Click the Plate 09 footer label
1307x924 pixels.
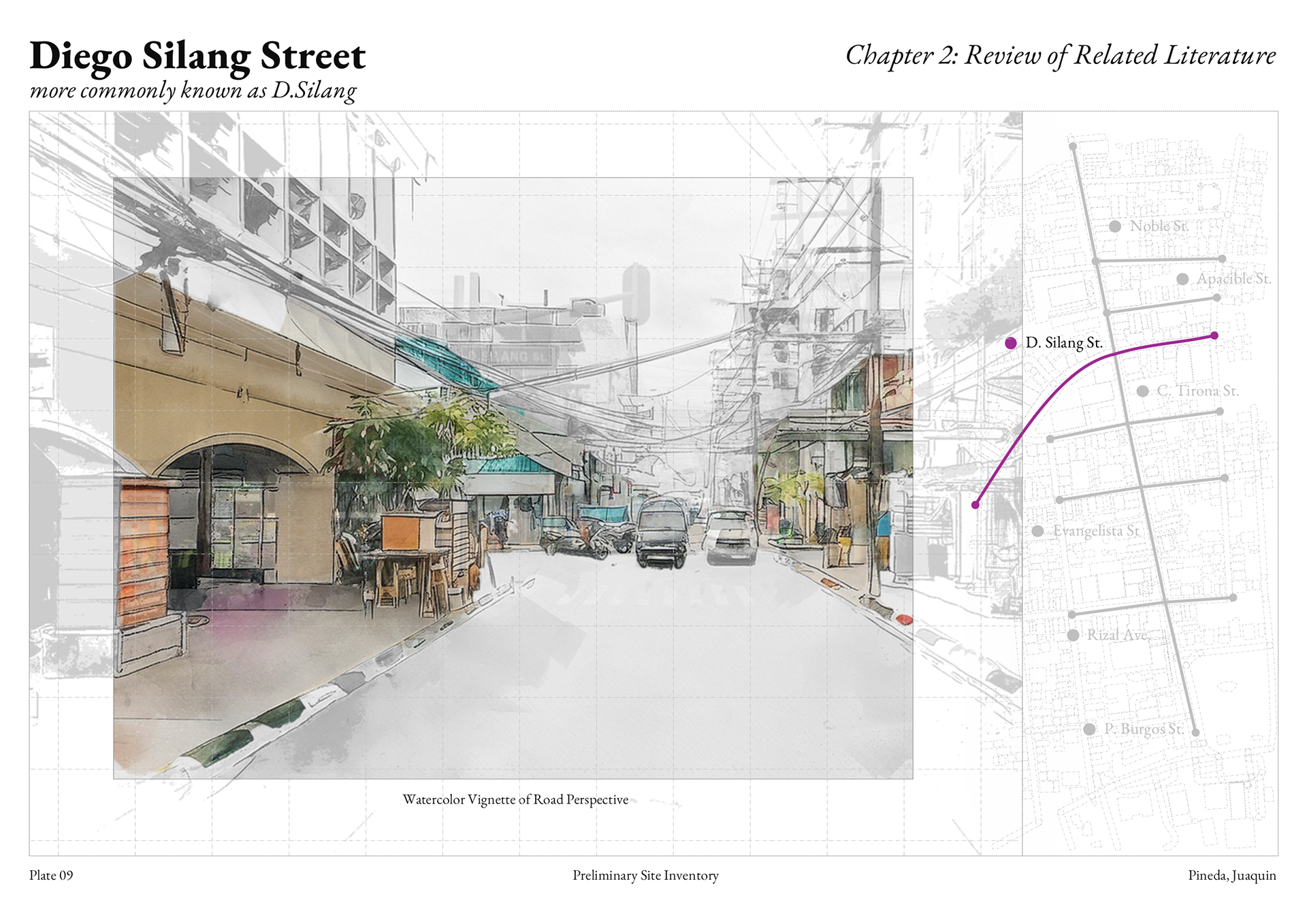pos(51,876)
